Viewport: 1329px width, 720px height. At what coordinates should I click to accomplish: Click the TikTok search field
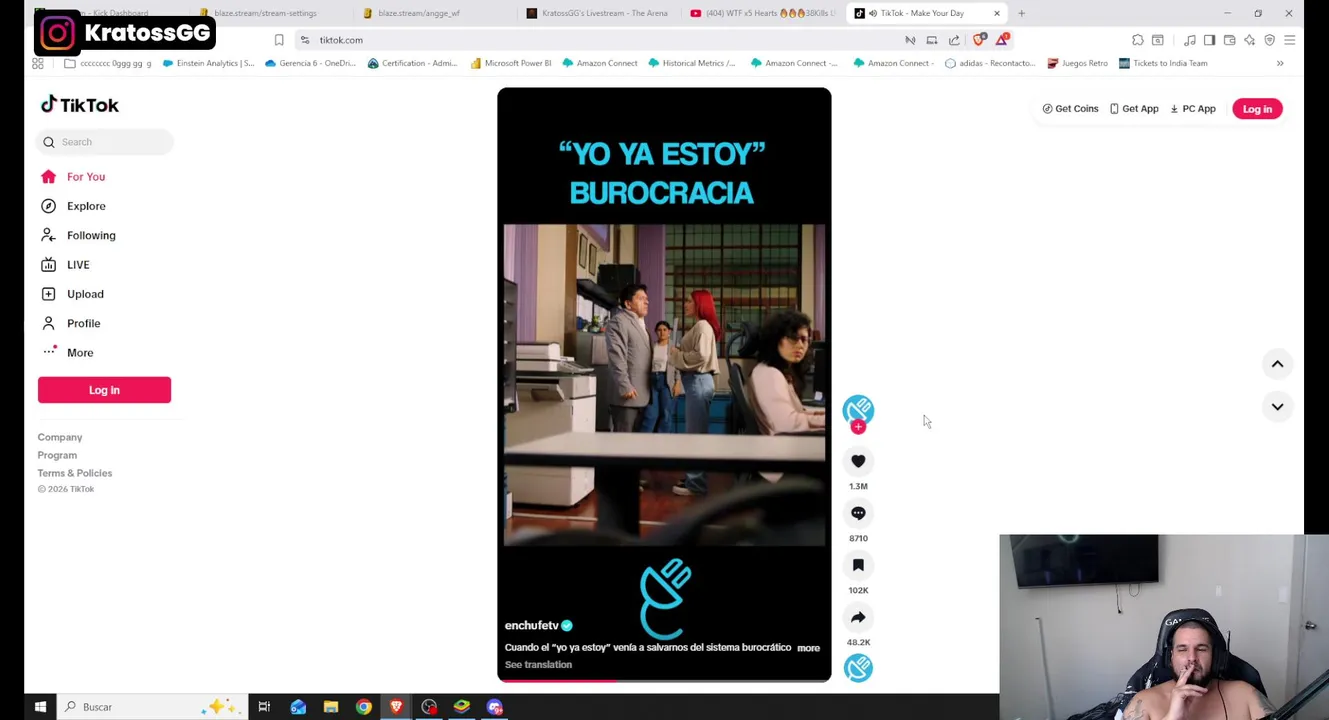[x=105, y=142]
